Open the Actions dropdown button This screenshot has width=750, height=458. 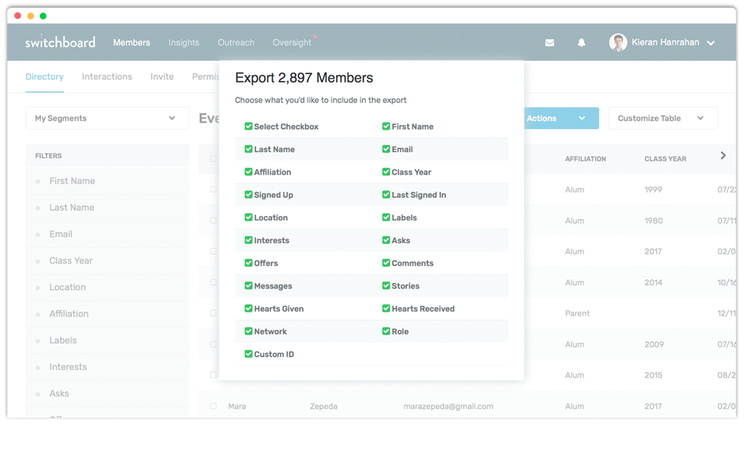click(x=562, y=118)
